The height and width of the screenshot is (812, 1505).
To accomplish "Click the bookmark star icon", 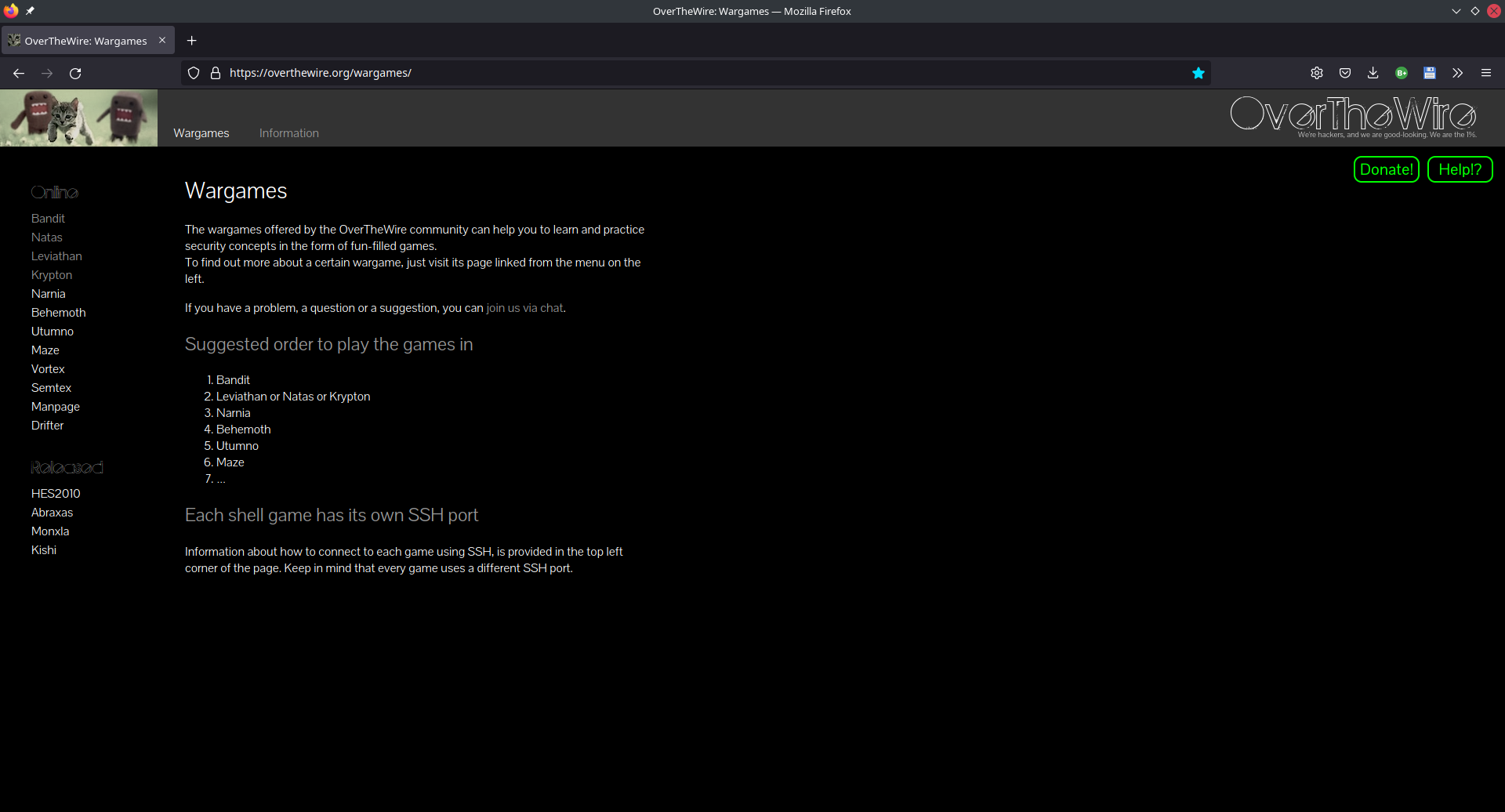I will (x=1198, y=73).
